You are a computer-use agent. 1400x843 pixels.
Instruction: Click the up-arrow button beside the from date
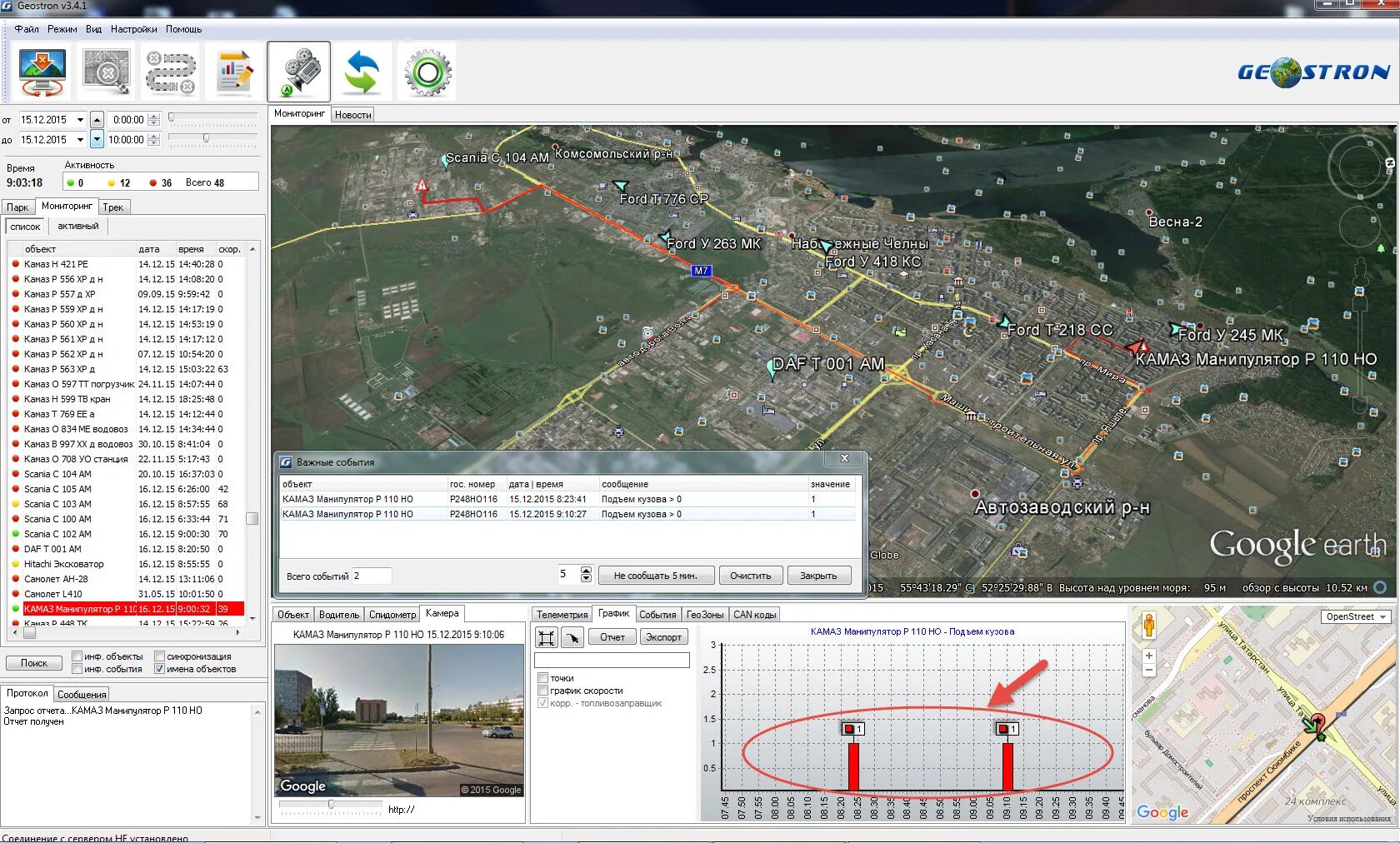pos(97,120)
